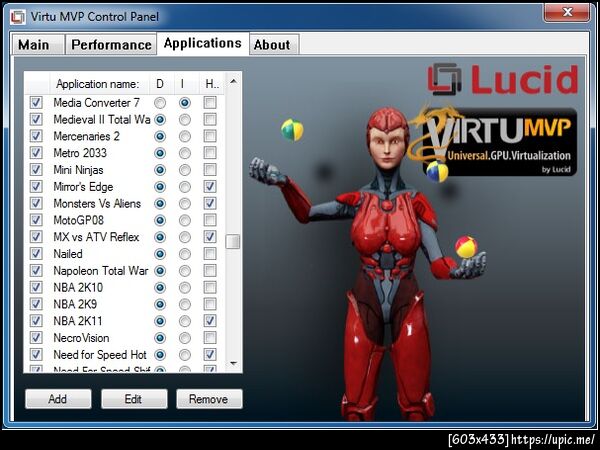
Task: Click the list scrollbar down arrow
Action: coord(233,363)
